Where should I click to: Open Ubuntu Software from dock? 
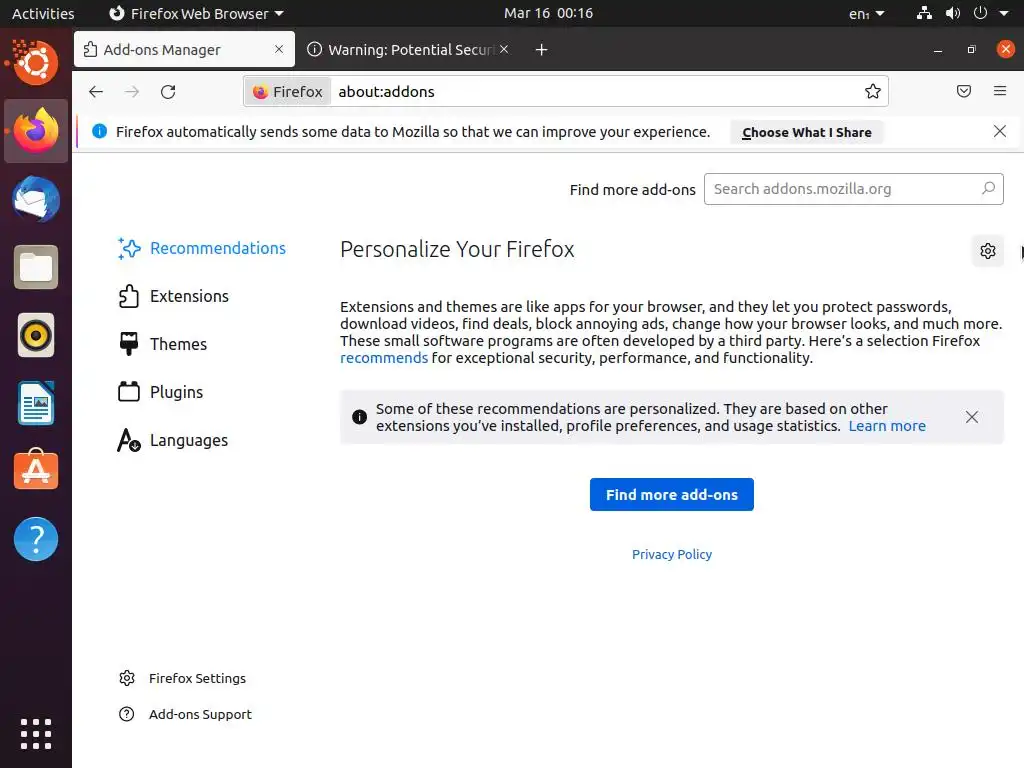pyautogui.click(x=36, y=470)
